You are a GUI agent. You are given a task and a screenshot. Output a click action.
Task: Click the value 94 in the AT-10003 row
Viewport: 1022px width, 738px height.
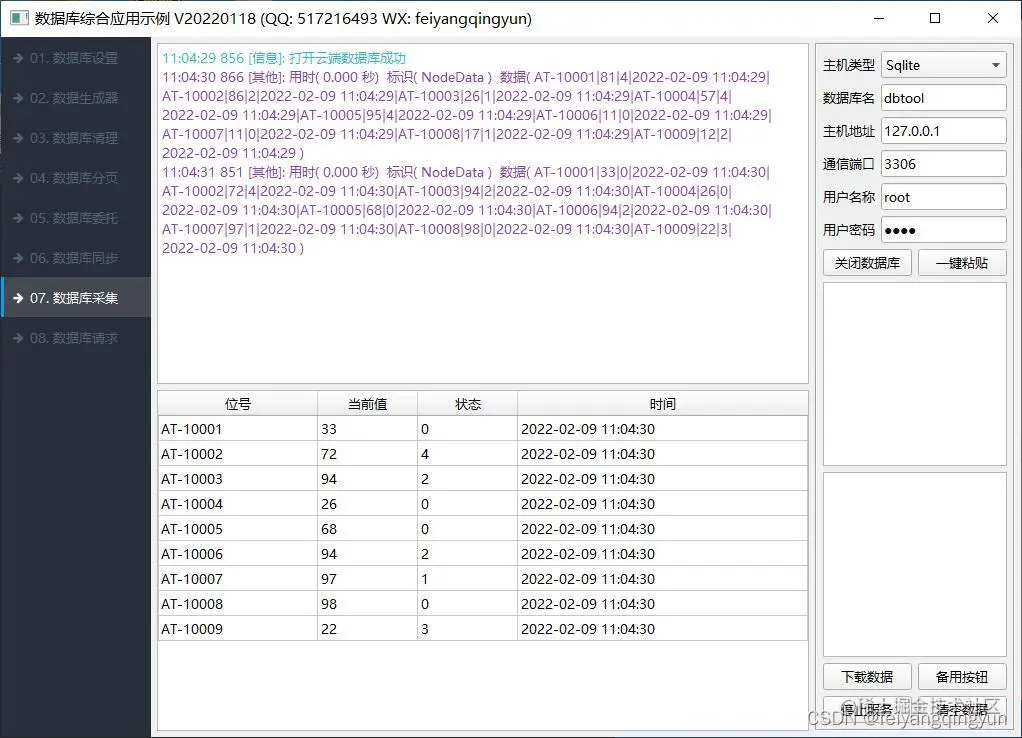[368, 479]
